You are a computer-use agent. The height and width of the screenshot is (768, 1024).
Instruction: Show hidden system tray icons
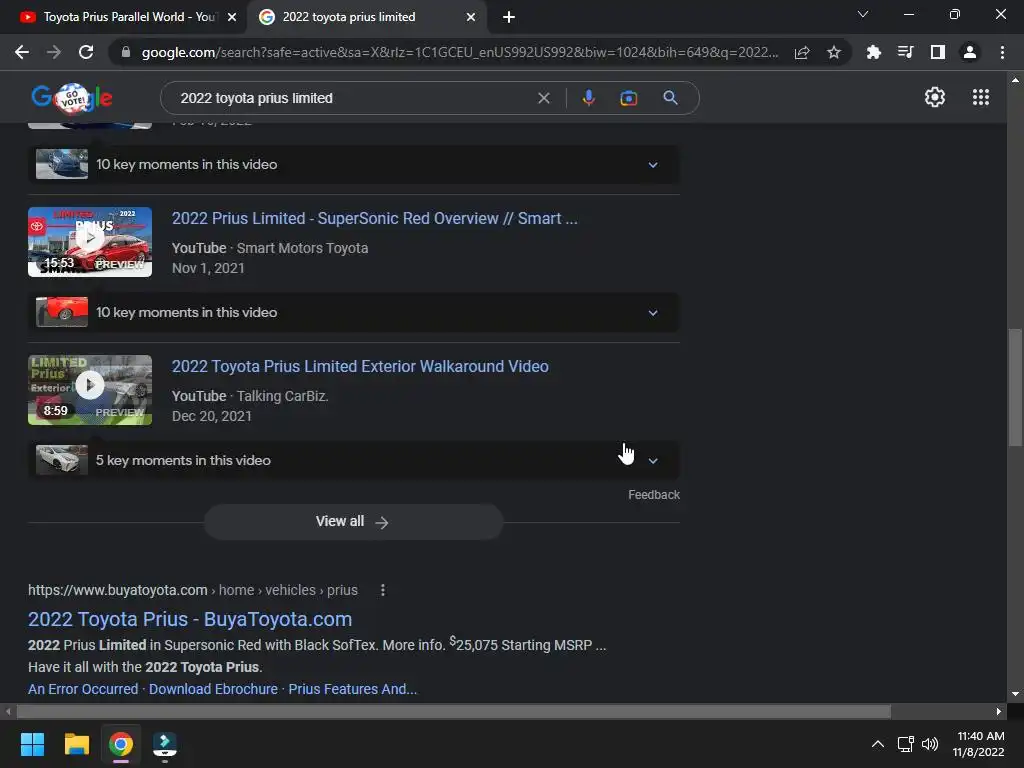[x=878, y=744]
